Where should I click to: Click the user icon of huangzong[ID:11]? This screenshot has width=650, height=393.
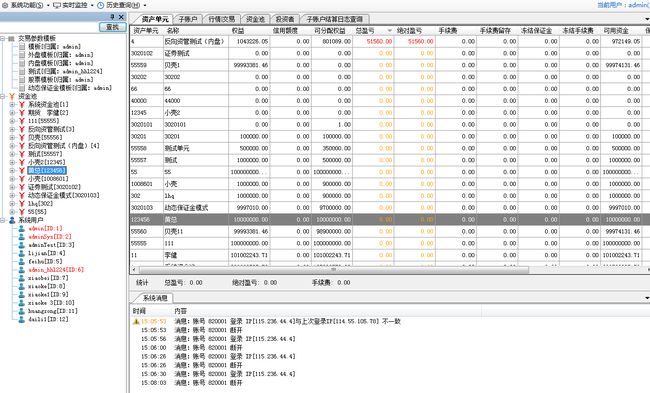click(x=22, y=311)
